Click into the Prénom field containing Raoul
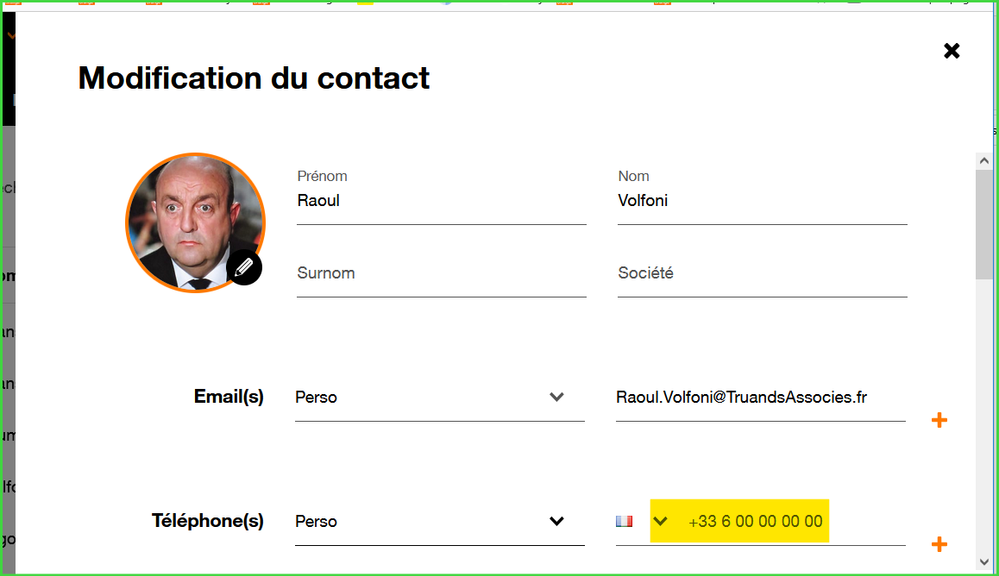 [440, 201]
